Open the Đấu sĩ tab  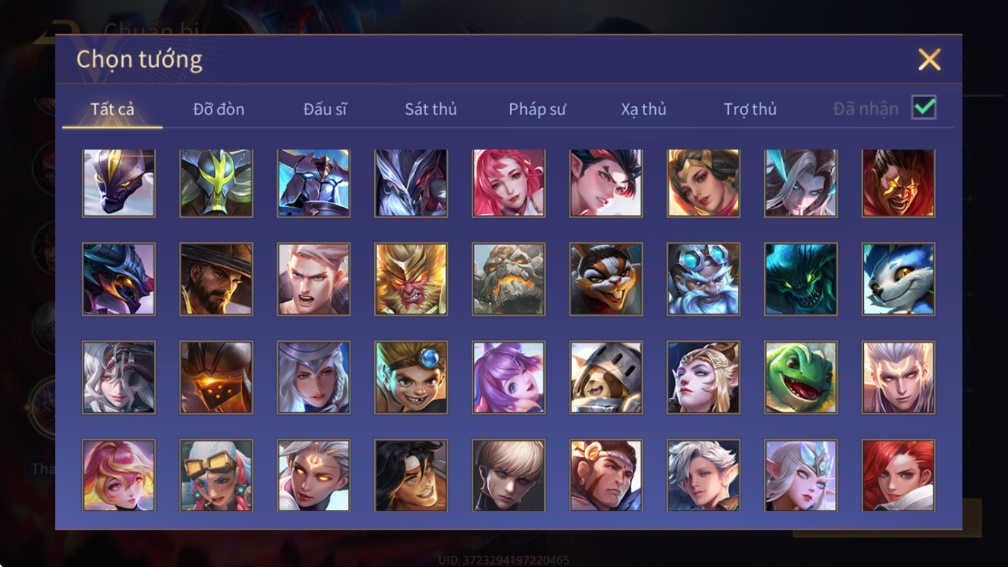click(325, 109)
